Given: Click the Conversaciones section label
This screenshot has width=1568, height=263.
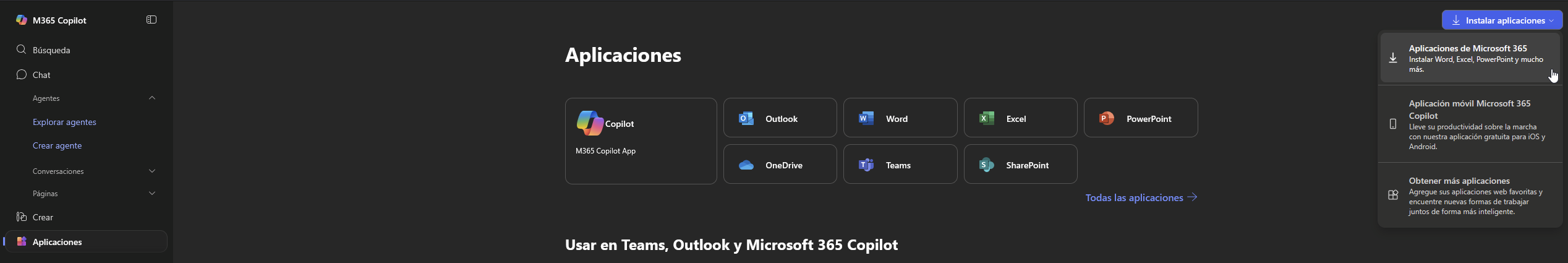Looking at the screenshot, I should click(x=58, y=171).
